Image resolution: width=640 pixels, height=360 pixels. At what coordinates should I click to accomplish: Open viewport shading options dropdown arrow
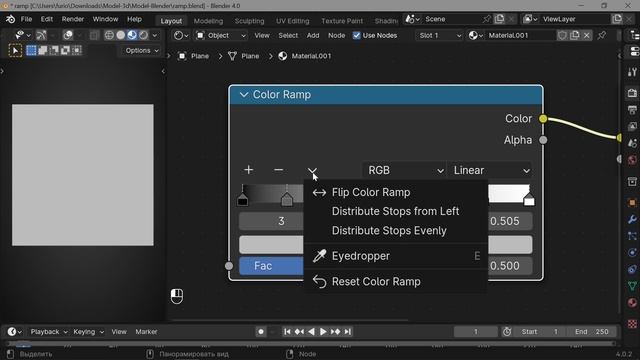(155, 36)
